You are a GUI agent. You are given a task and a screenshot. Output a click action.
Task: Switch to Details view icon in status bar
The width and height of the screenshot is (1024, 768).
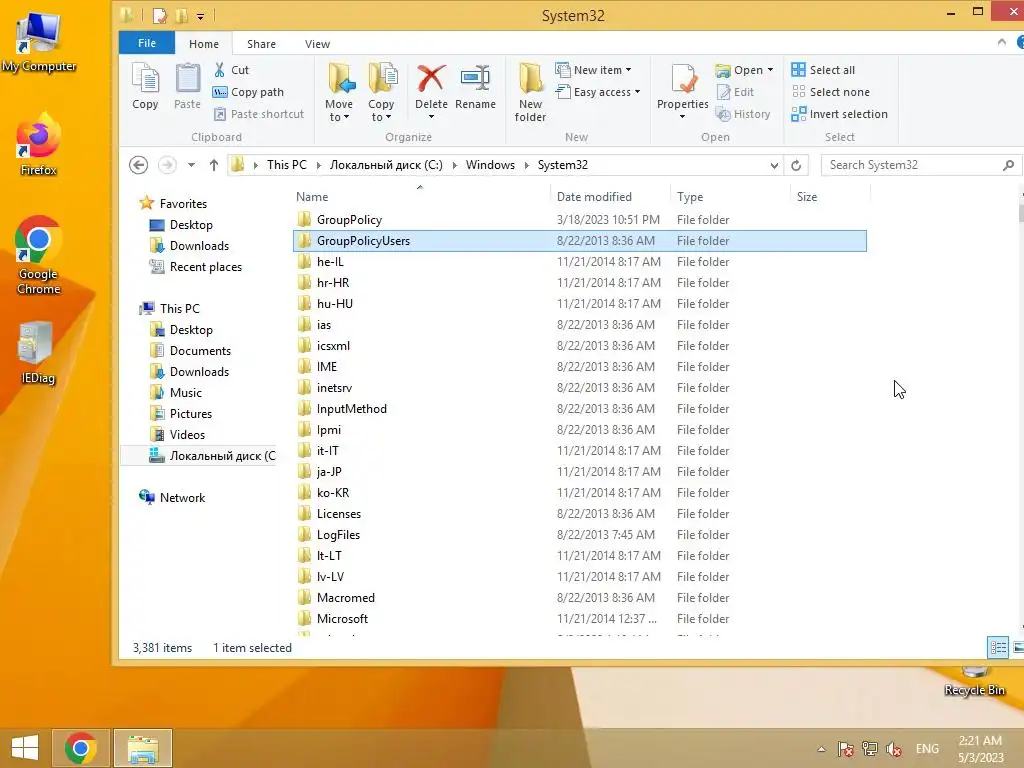(x=999, y=647)
